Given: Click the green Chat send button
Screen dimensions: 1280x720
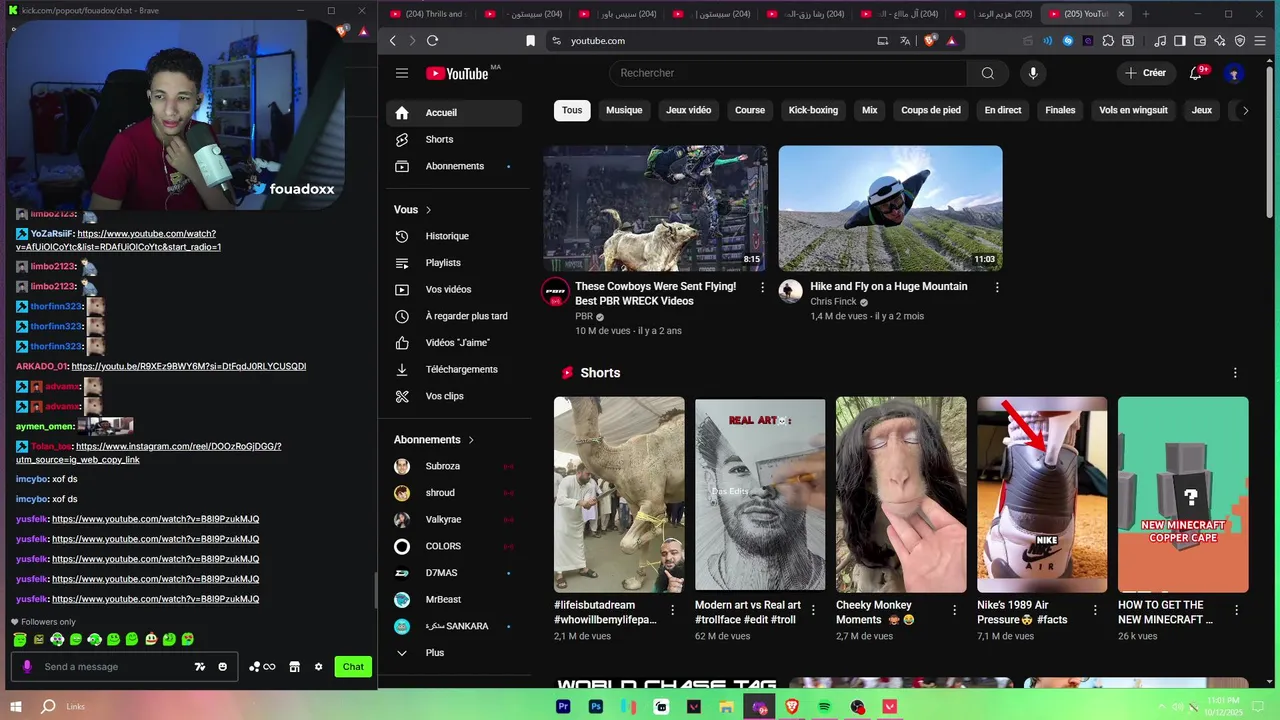Looking at the screenshot, I should click(353, 667).
